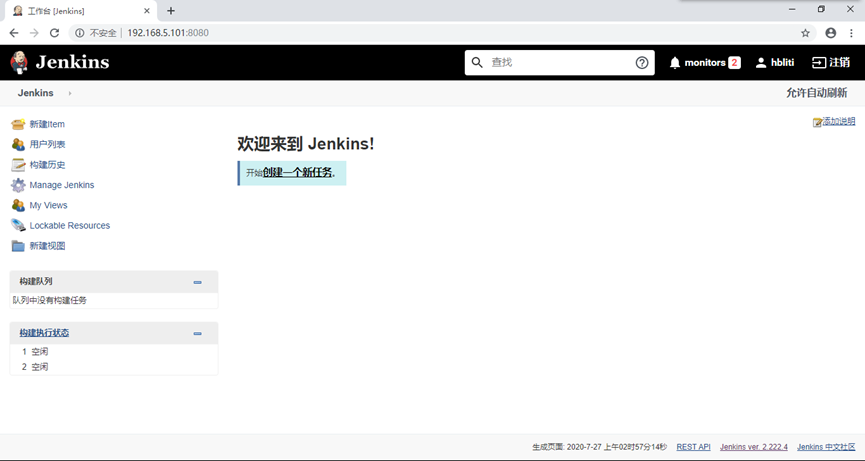Viewport: 865px width, 461px height.
Task: Open the 构建历史 link
Action: 47,165
